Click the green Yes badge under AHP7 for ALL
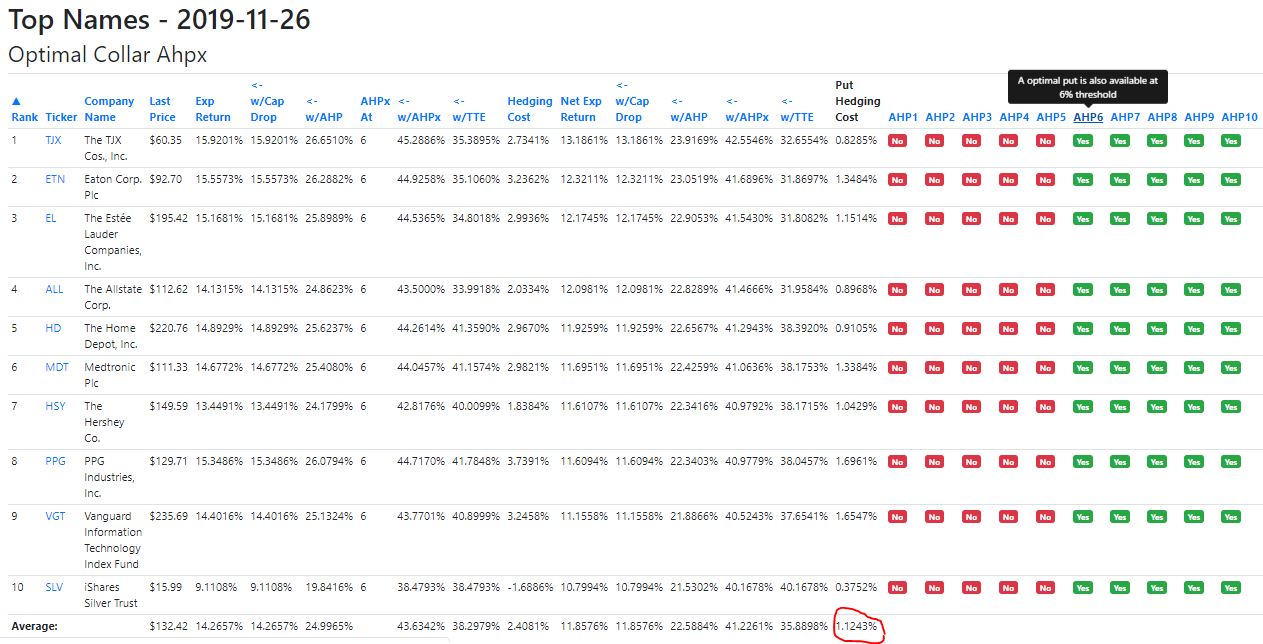This screenshot has width=1263, height=644. click(x=1120, y=290)
